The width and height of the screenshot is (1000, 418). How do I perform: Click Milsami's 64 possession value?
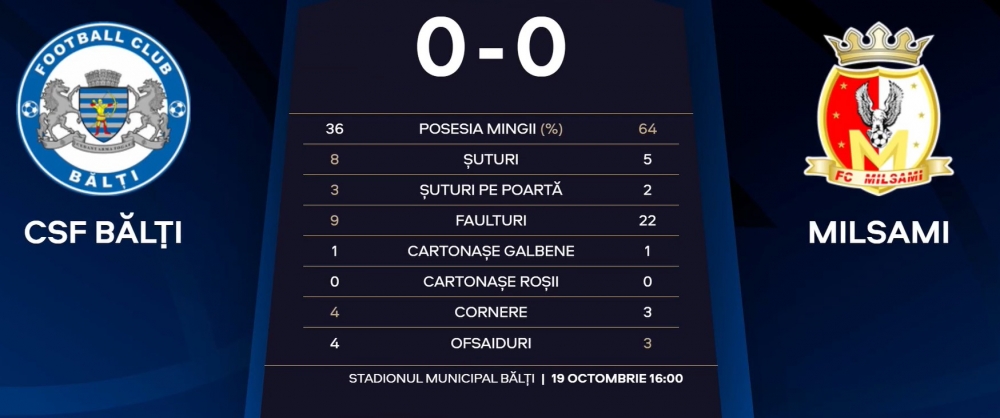(x=647, y=129)
